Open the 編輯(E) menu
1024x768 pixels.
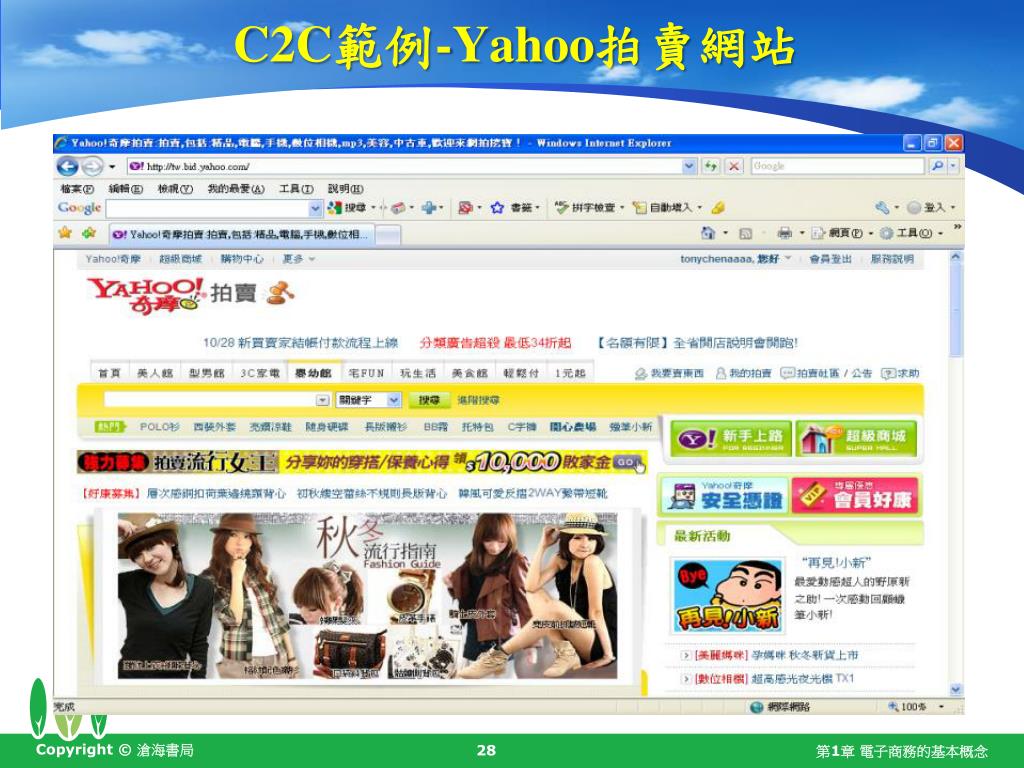(125, 189)
